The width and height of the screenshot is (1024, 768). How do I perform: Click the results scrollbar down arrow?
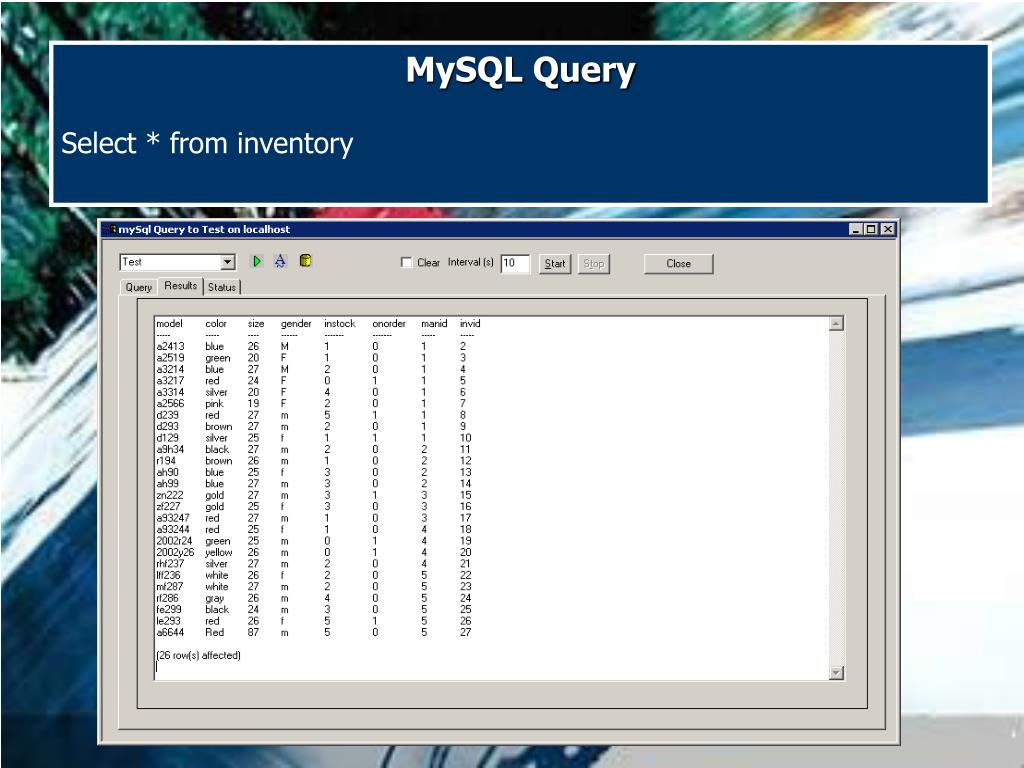coord(836,673)
